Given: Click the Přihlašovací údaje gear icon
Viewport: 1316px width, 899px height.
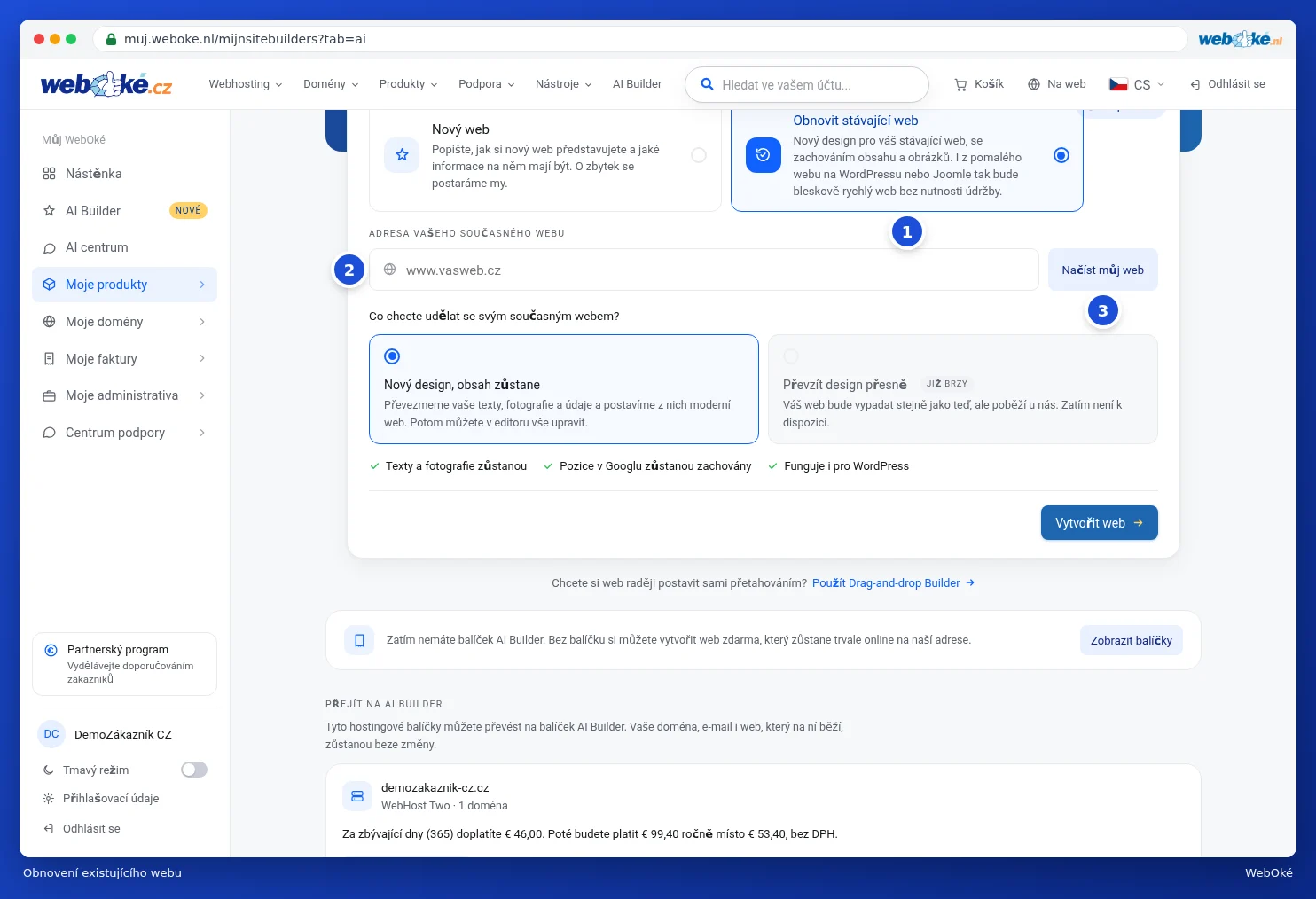Looking at the screenshot, I should (49, 799).
